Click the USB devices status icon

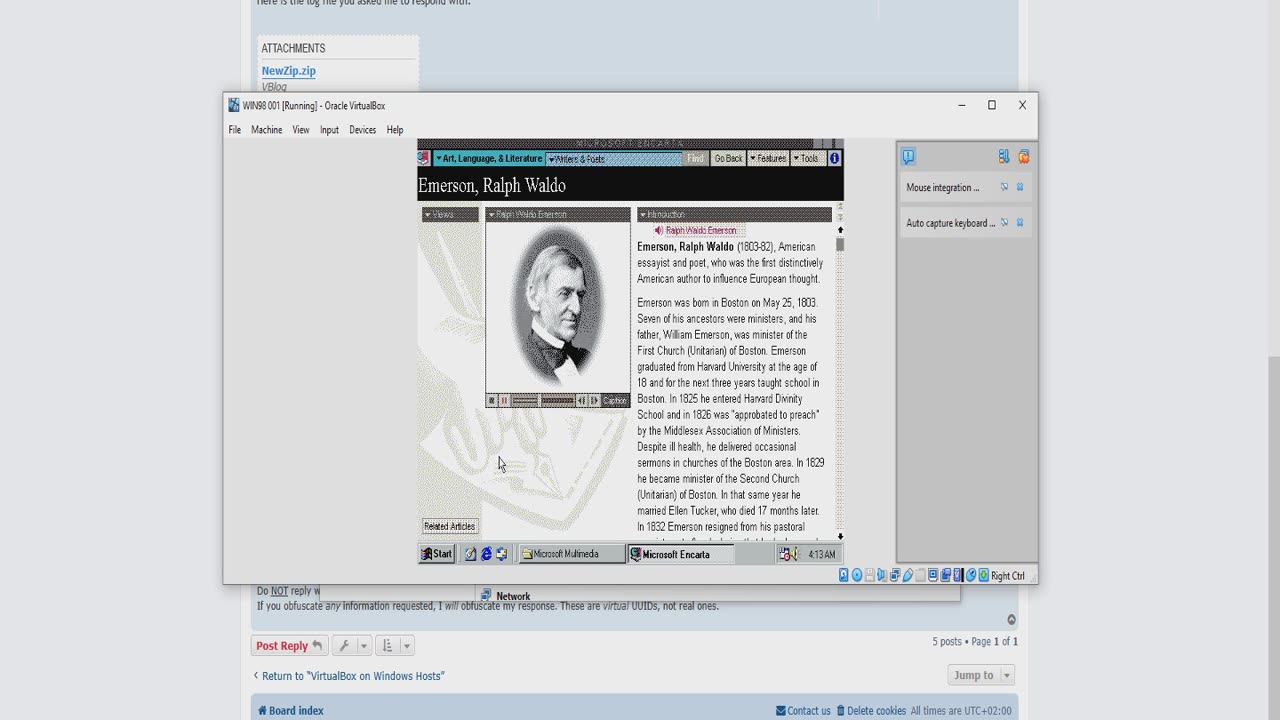[x=908, y=575]
